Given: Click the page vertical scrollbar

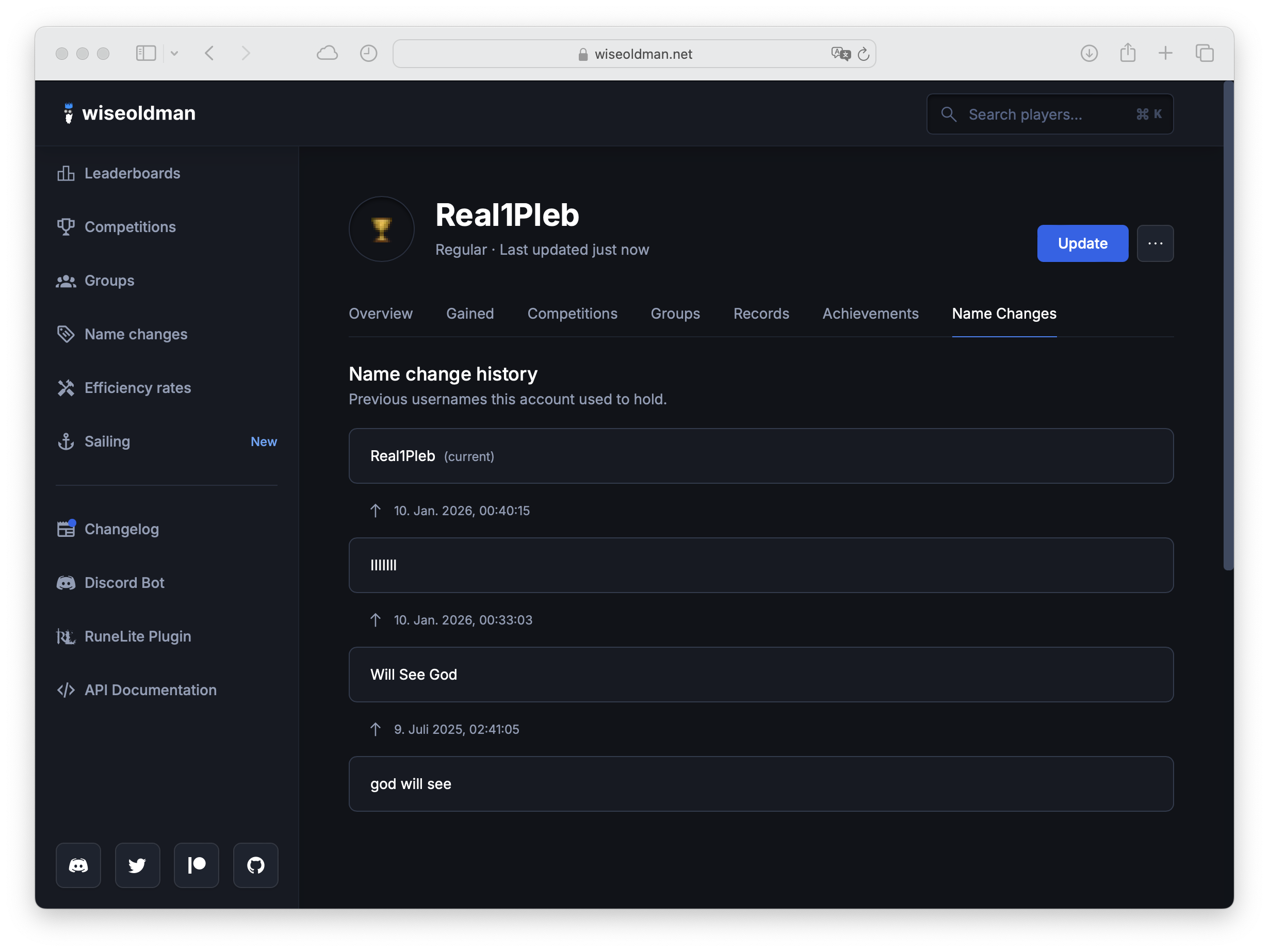Looking at the screenshot, I should (x=1228, y=327).
